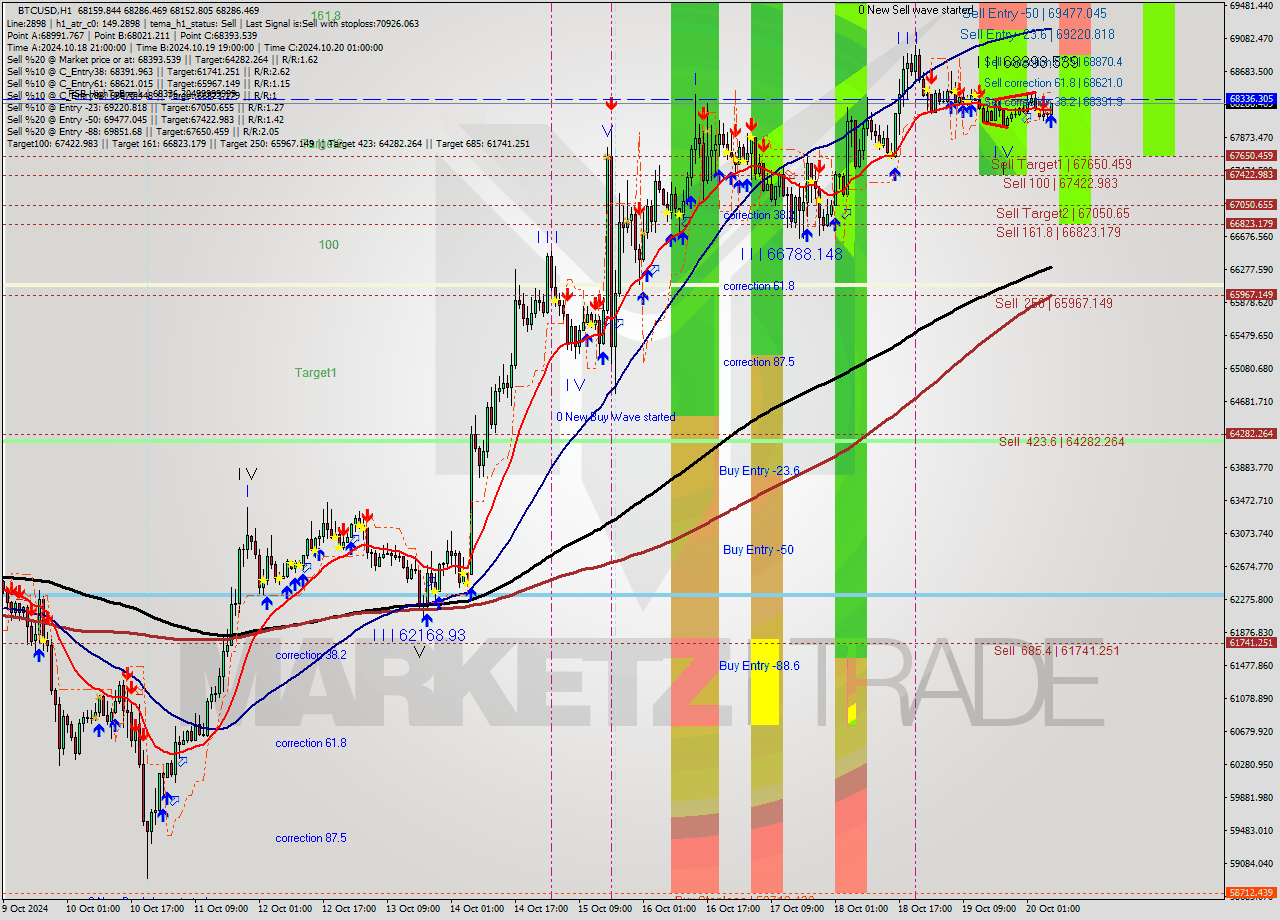This screenshot has height=920, width=1280.
Task: Select the 'Sell 685.4 | 61741.251' label
Action: point(1056,651)
